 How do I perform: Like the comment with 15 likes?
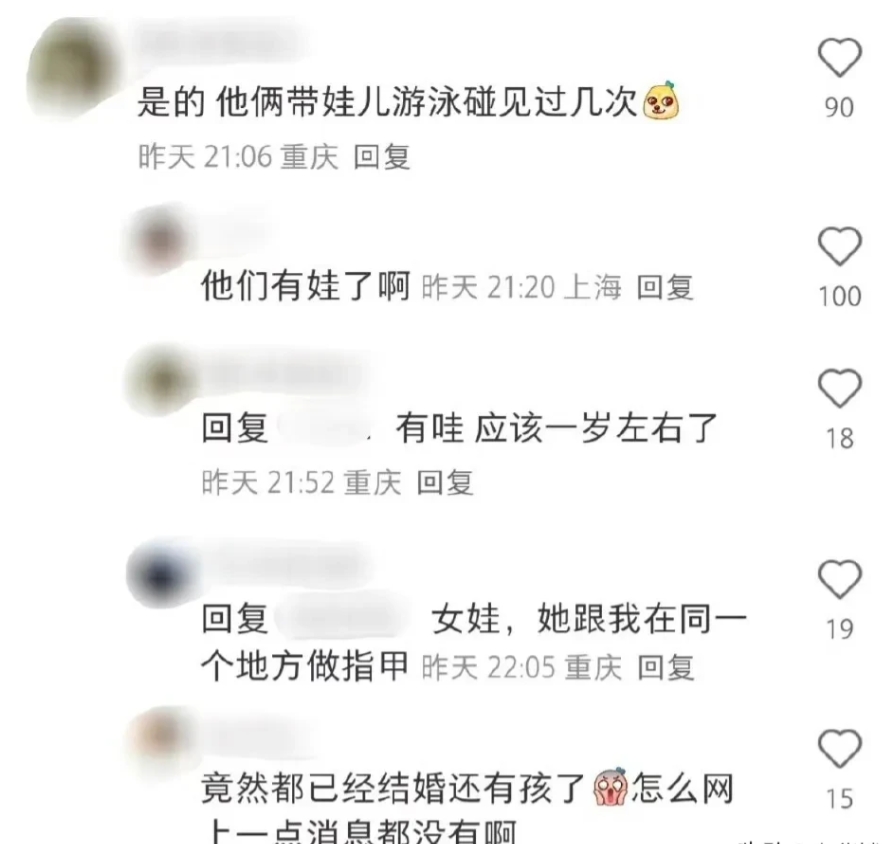839,749
